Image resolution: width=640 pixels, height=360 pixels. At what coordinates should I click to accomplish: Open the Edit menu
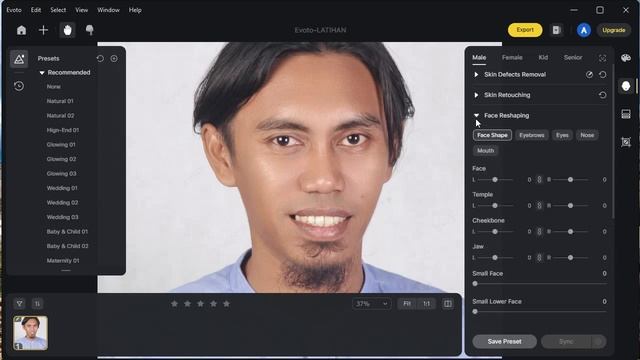(36, 10)
